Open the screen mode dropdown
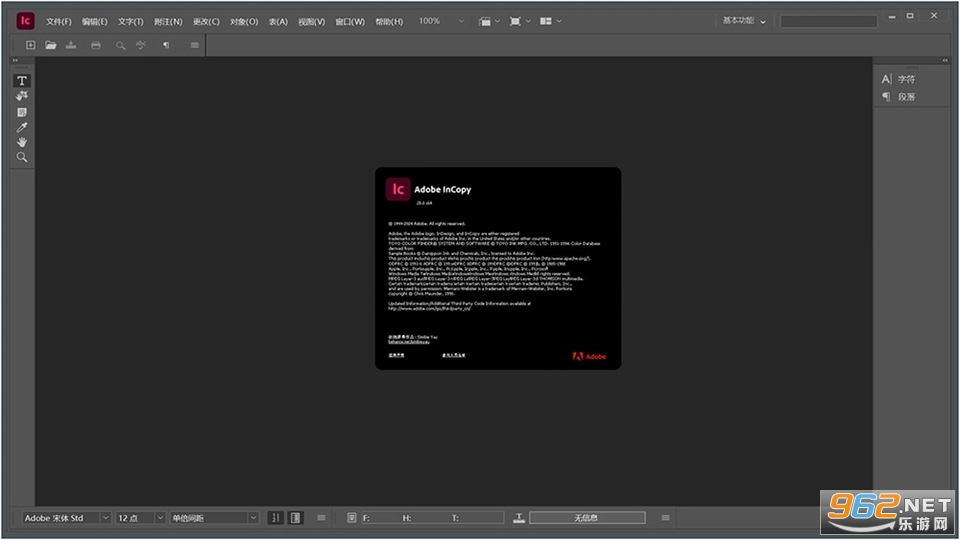Viewport: 960px width, 540px height. pos(520,21)
